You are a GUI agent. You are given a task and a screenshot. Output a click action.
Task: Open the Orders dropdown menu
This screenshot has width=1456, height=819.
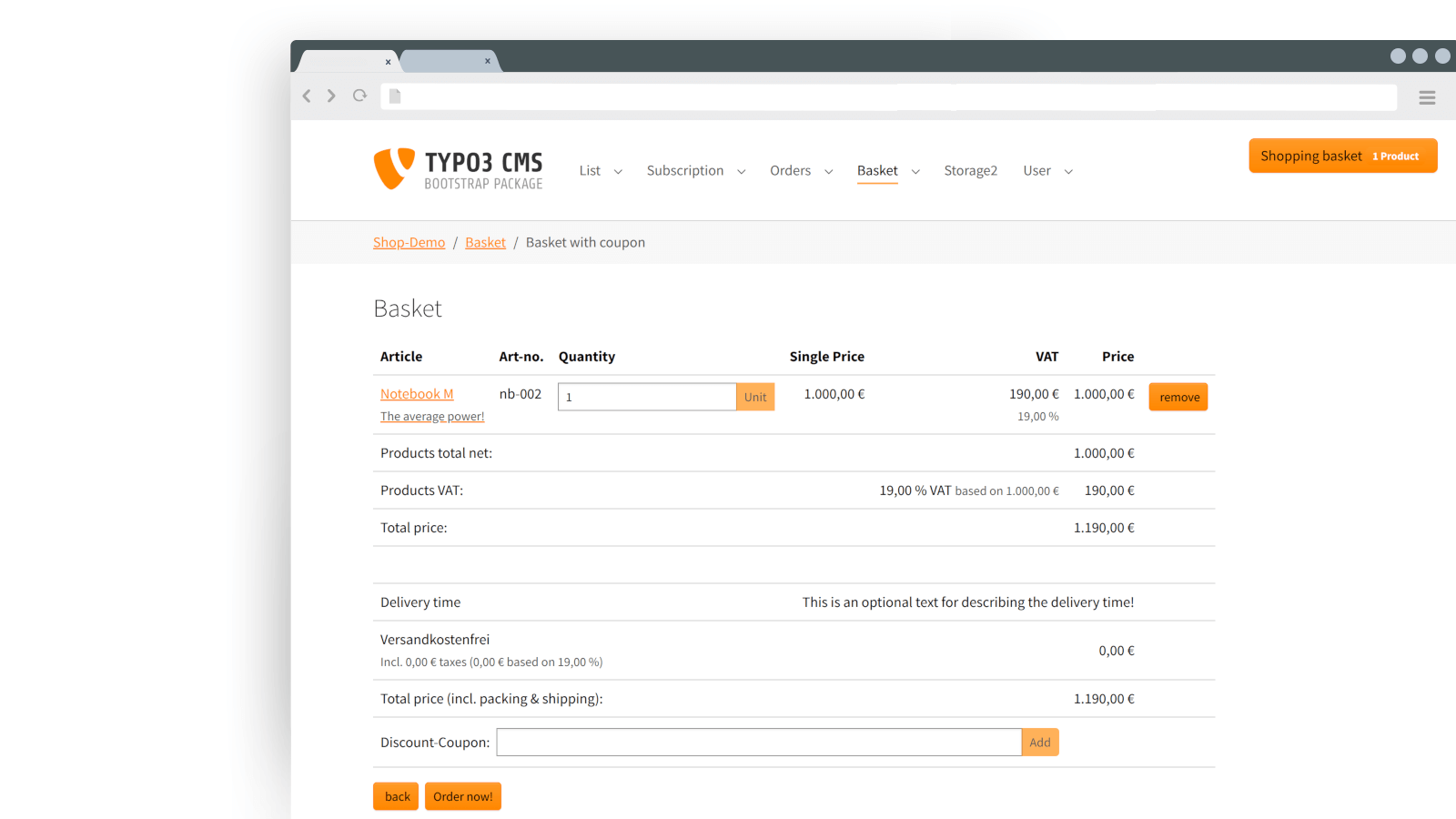tap(801, 171)
